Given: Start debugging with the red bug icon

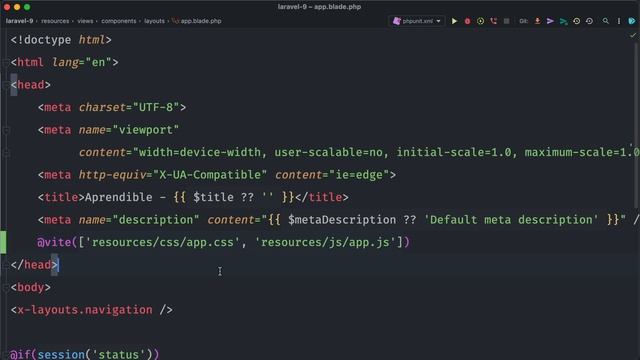Looking at the screenshot, I should [x=467, y=21].
